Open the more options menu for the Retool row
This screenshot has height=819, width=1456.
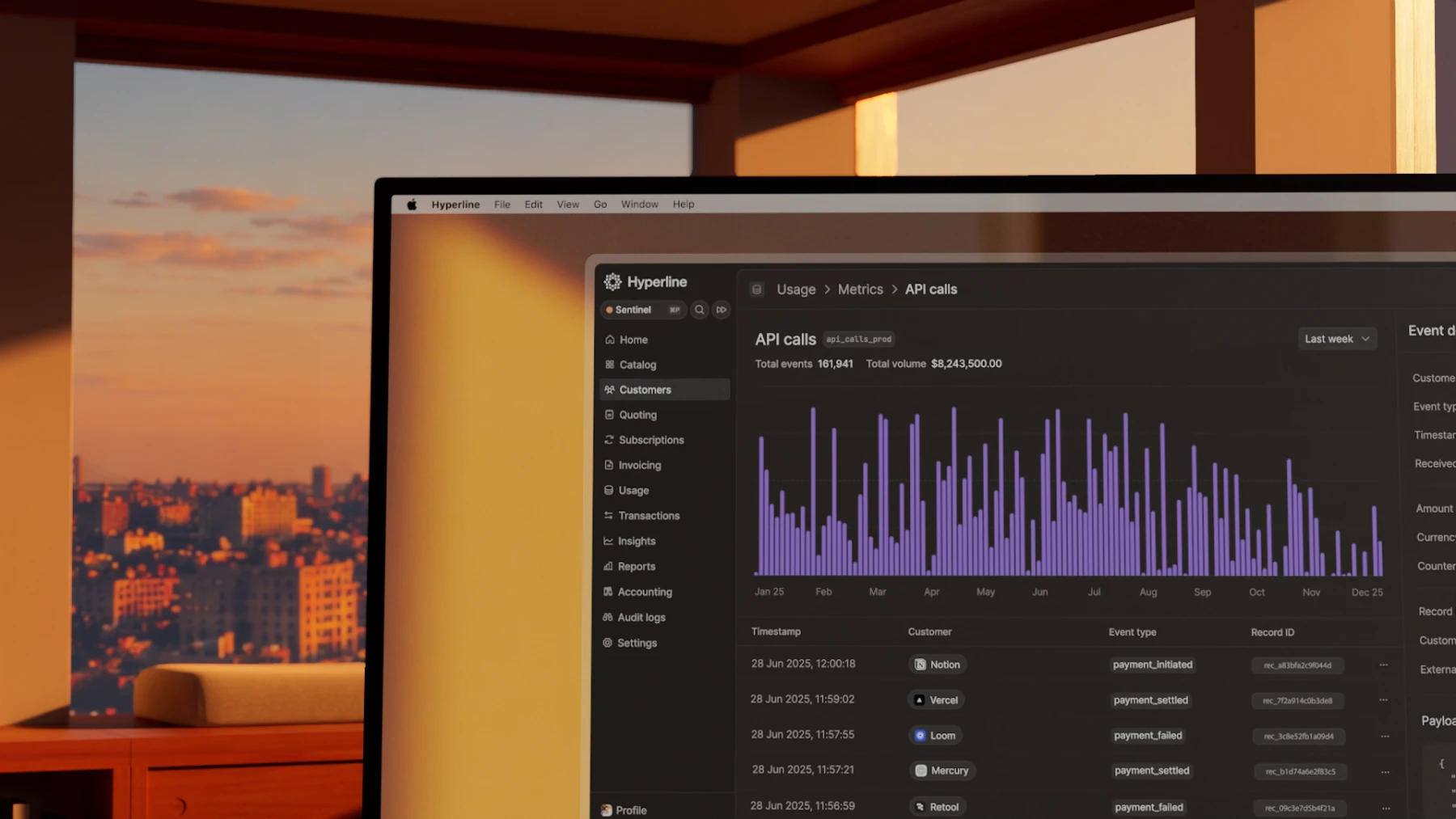[x=1386, y=808]
